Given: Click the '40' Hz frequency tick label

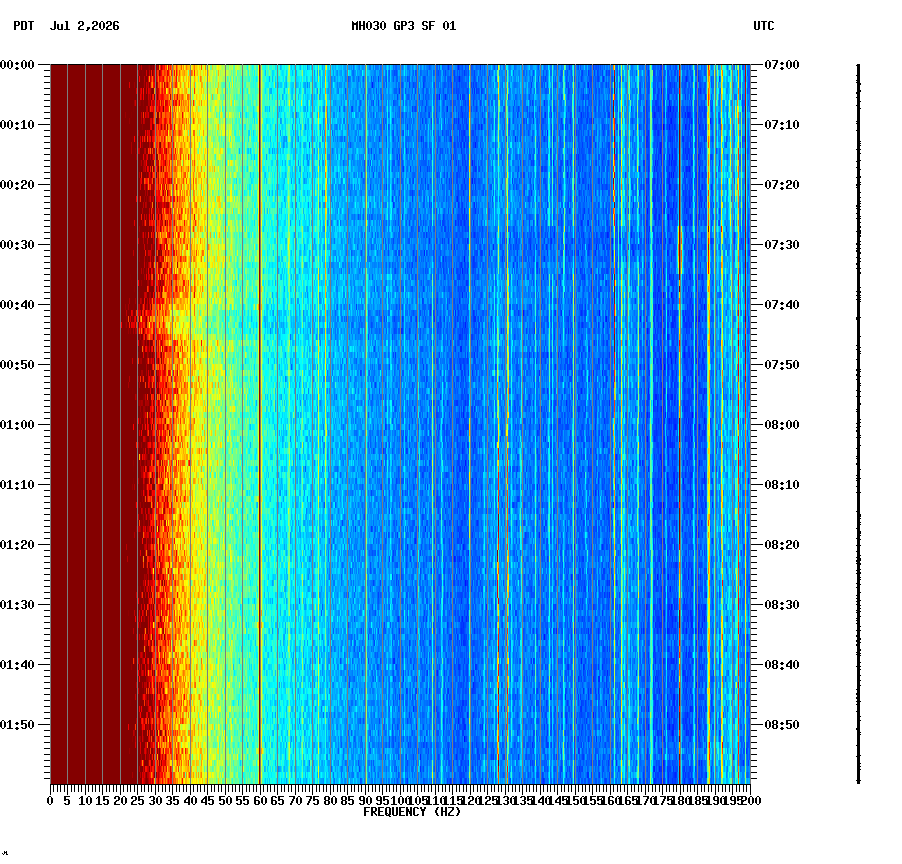Looking at the screenshot, I should coord(190,801).
